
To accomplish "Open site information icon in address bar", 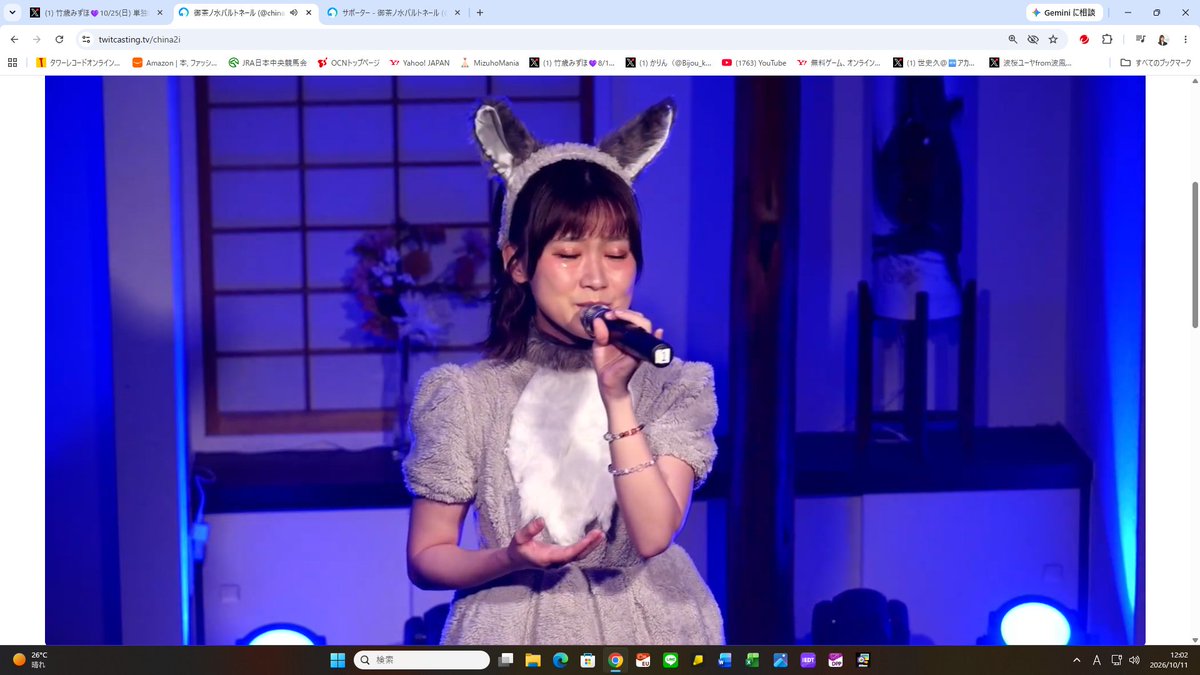I will [86, 39].
